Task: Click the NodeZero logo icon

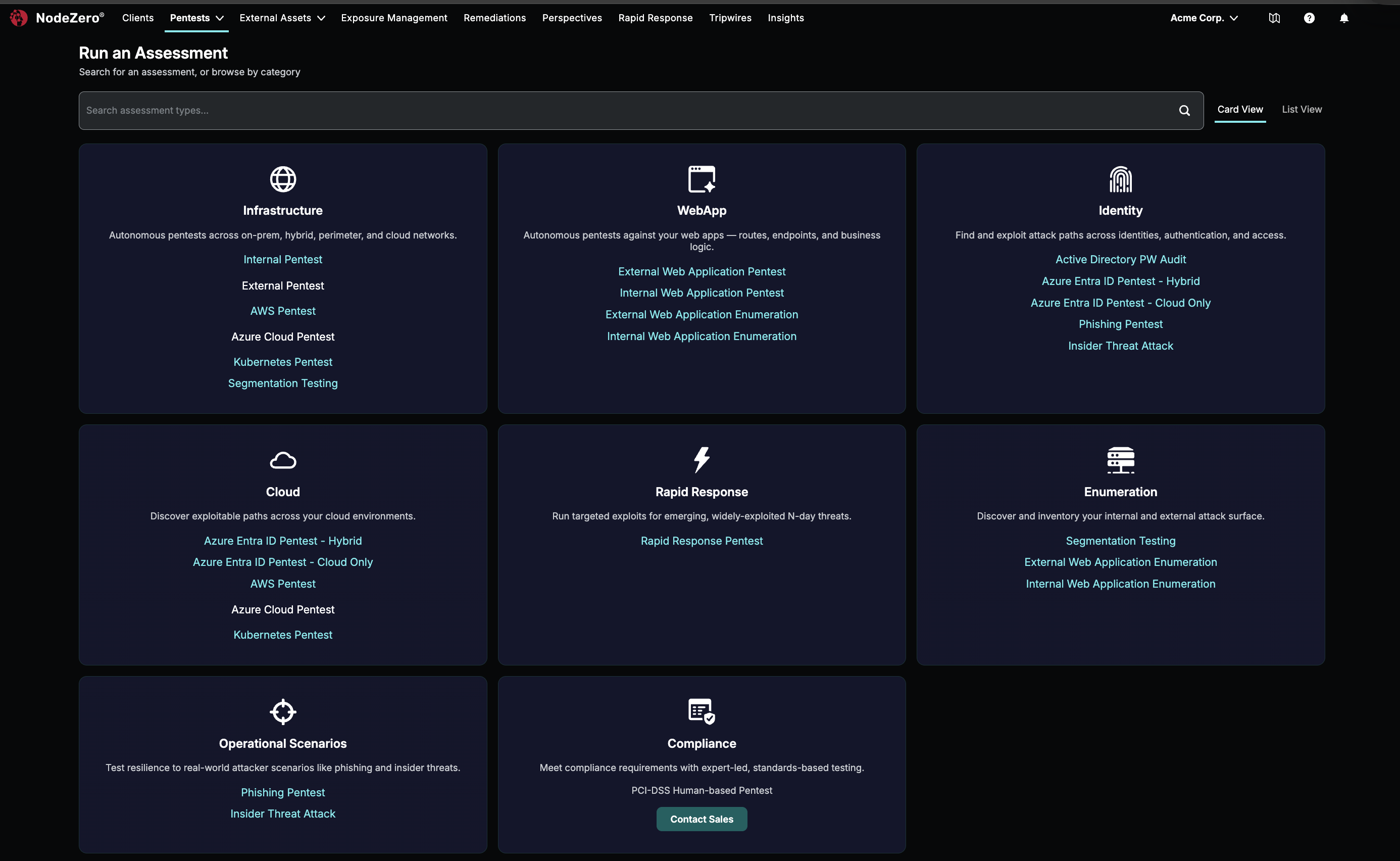Action: point(18,18)
